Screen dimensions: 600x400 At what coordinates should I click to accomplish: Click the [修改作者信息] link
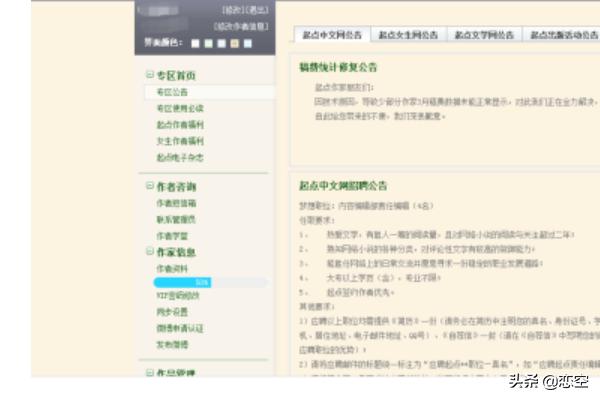(241, 26)
